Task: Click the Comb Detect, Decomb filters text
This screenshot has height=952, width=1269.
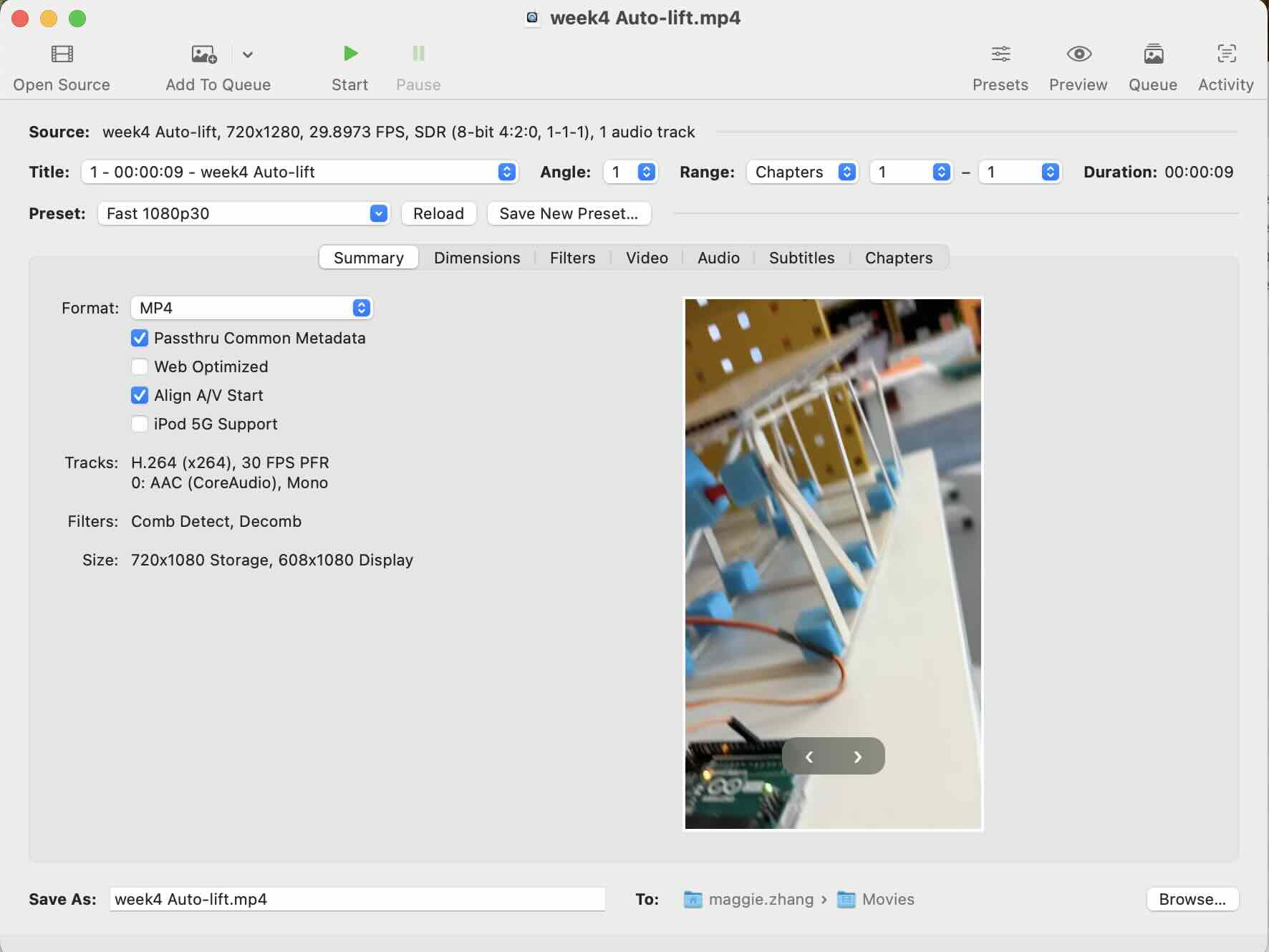Action: point(216,521)
